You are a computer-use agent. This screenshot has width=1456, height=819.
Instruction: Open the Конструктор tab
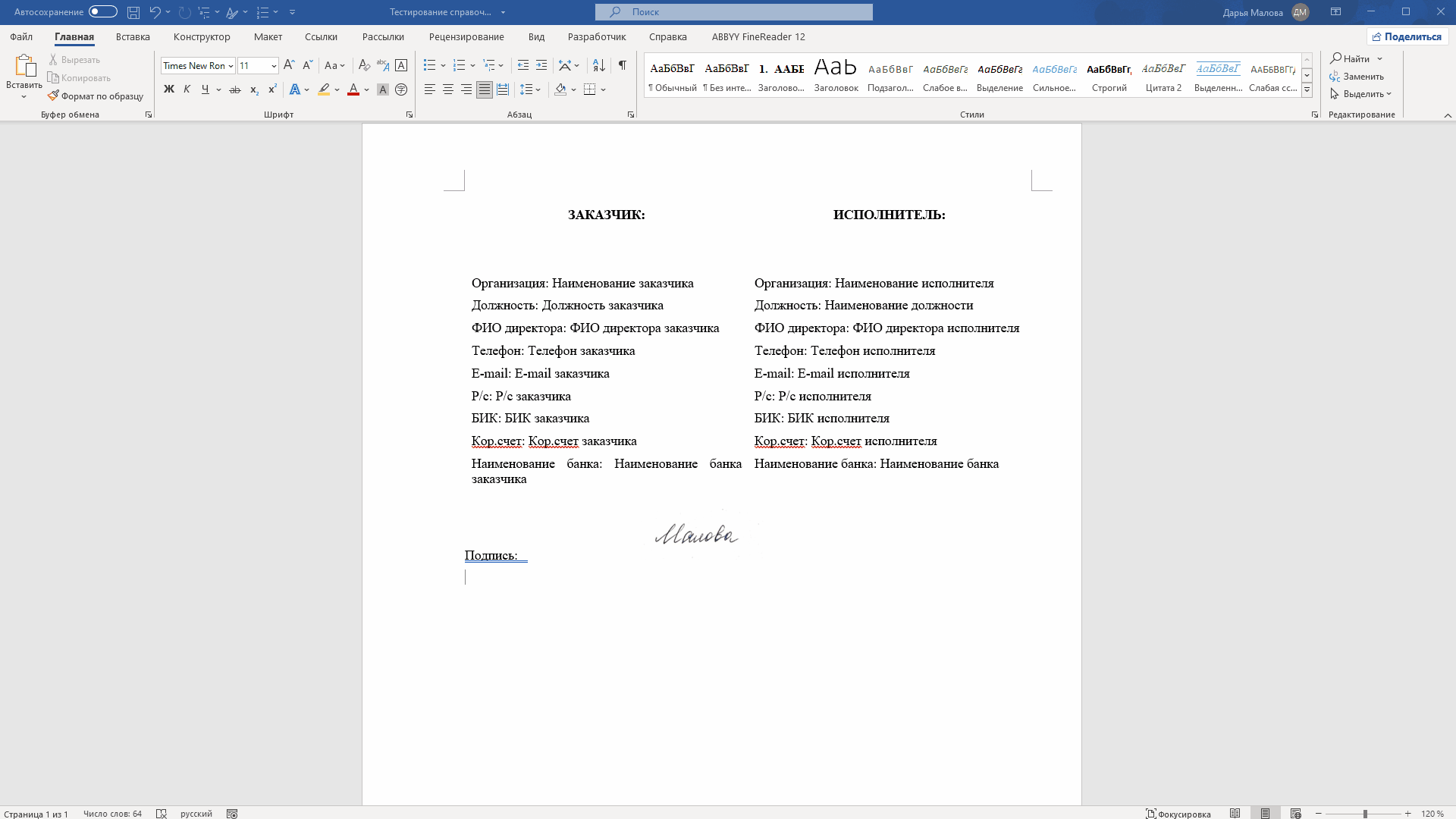pyautogui.click(x=202, y=36)
